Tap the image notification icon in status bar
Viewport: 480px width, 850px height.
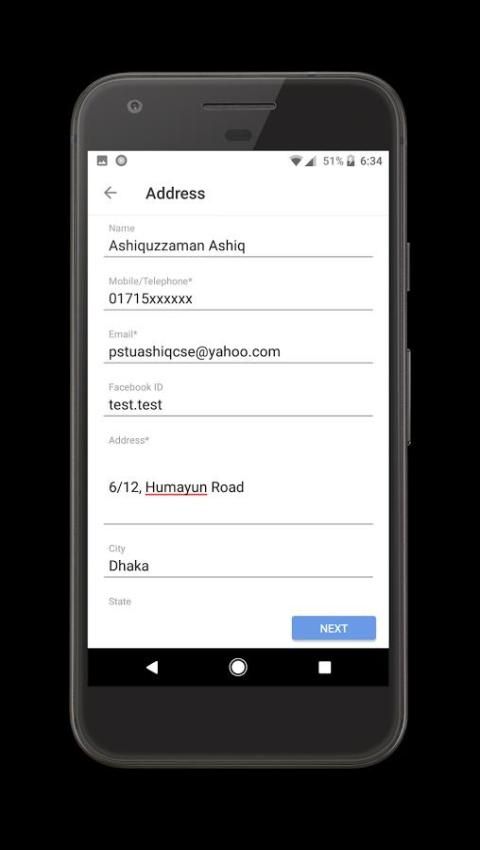tap(102, 160)
